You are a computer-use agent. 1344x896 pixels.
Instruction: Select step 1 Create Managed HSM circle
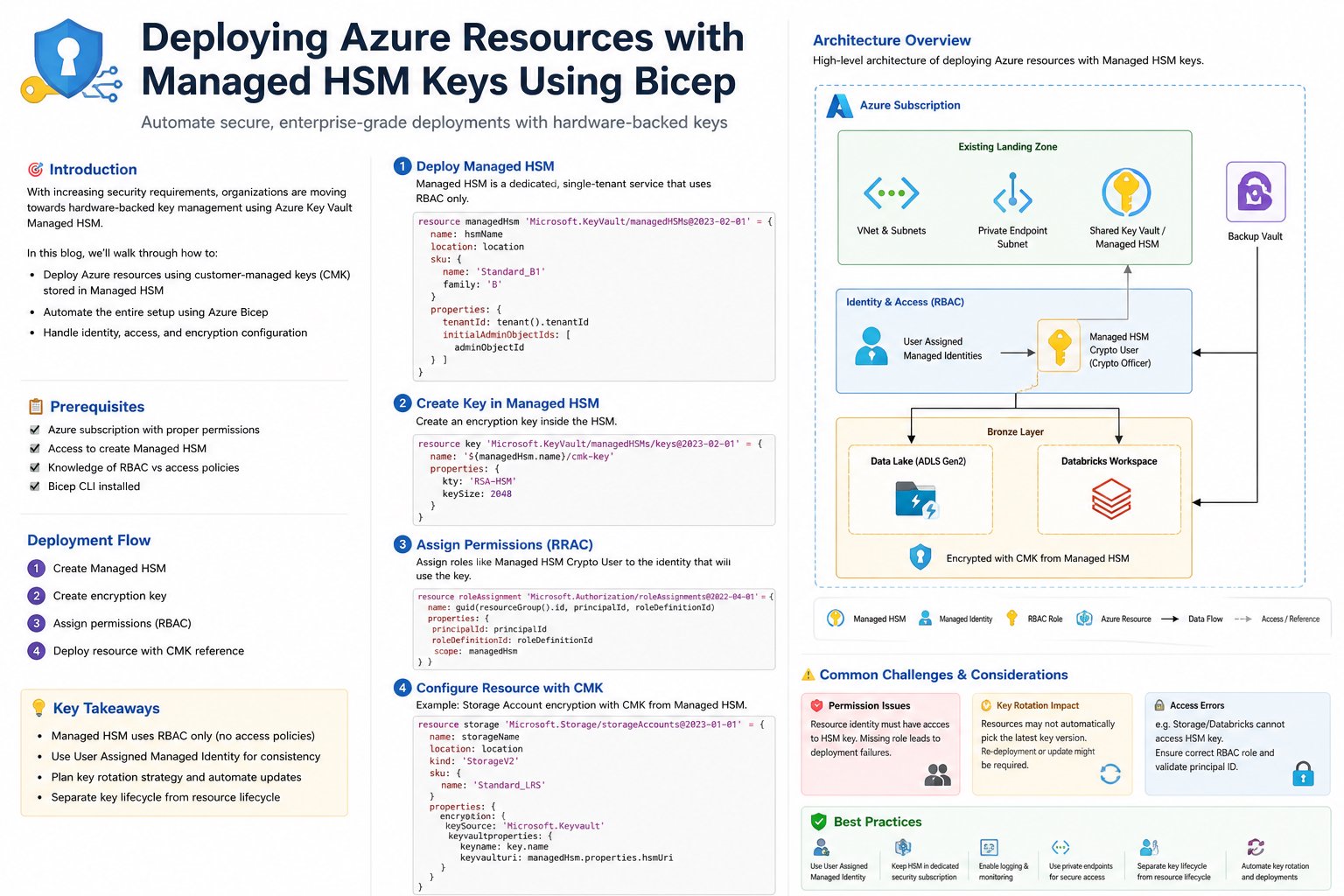(x=36, y=569)
